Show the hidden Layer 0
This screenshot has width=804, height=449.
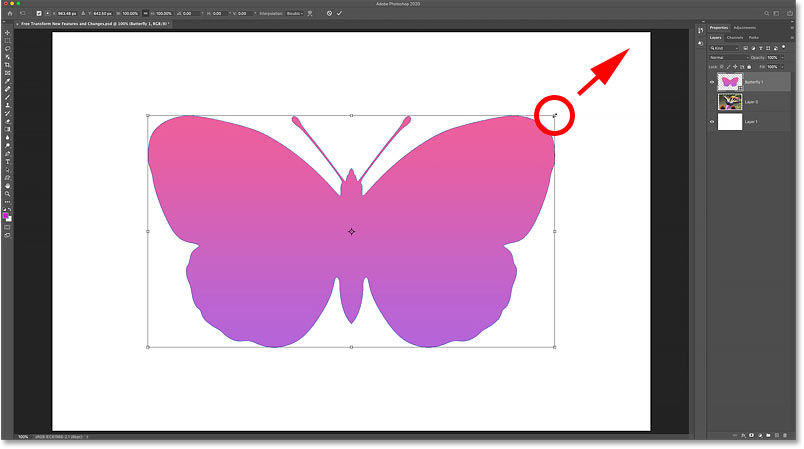tap(712, 102)
